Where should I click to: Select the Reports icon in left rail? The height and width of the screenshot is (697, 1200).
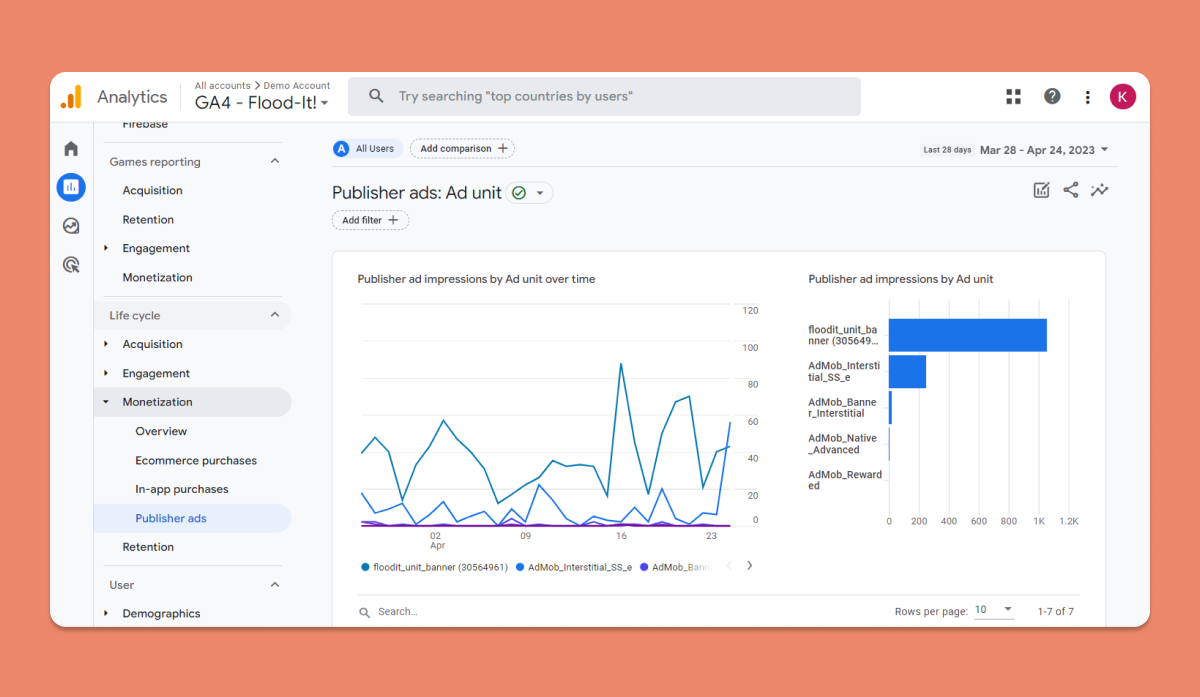point(71,187)
